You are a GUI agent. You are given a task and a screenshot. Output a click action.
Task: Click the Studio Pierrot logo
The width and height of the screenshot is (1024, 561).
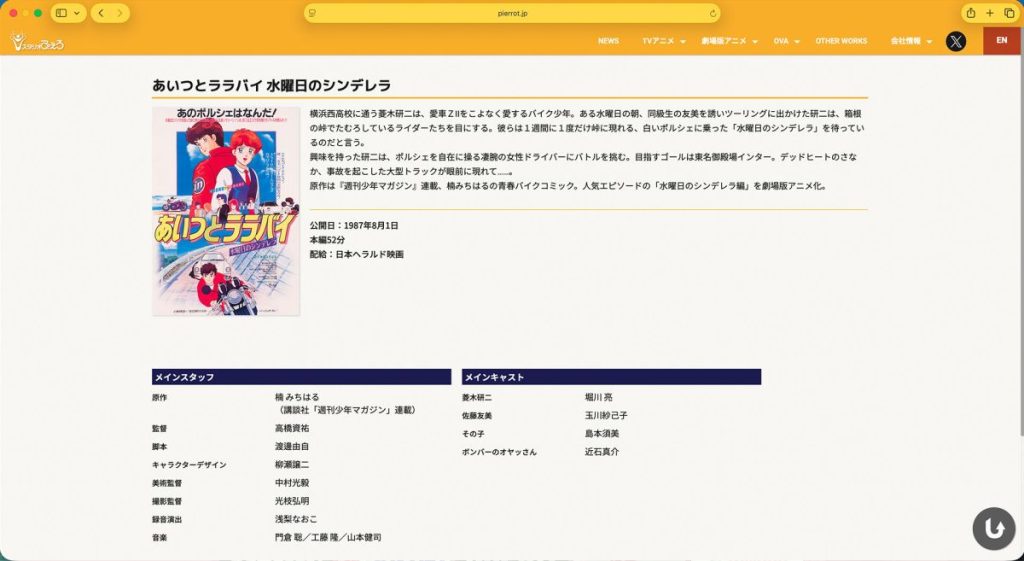click(36, 41)
